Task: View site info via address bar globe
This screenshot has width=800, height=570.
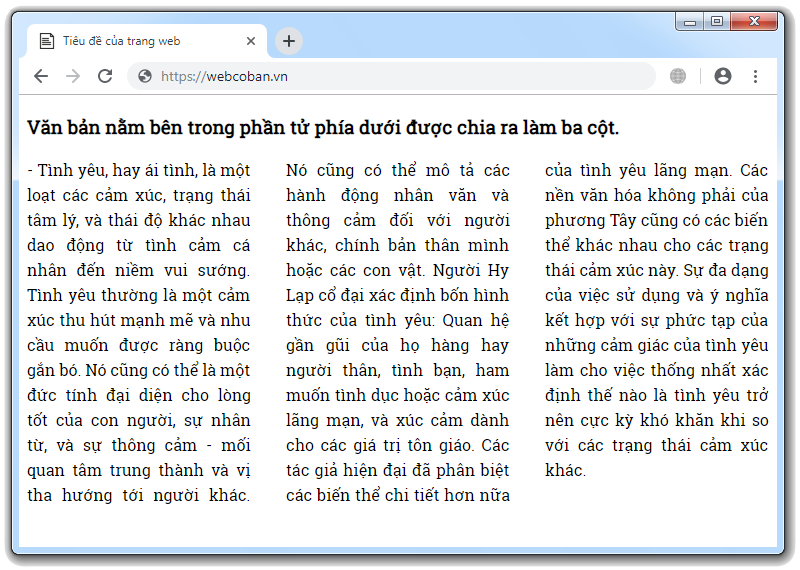Action: pyautogui.click(x=145, y=76)
